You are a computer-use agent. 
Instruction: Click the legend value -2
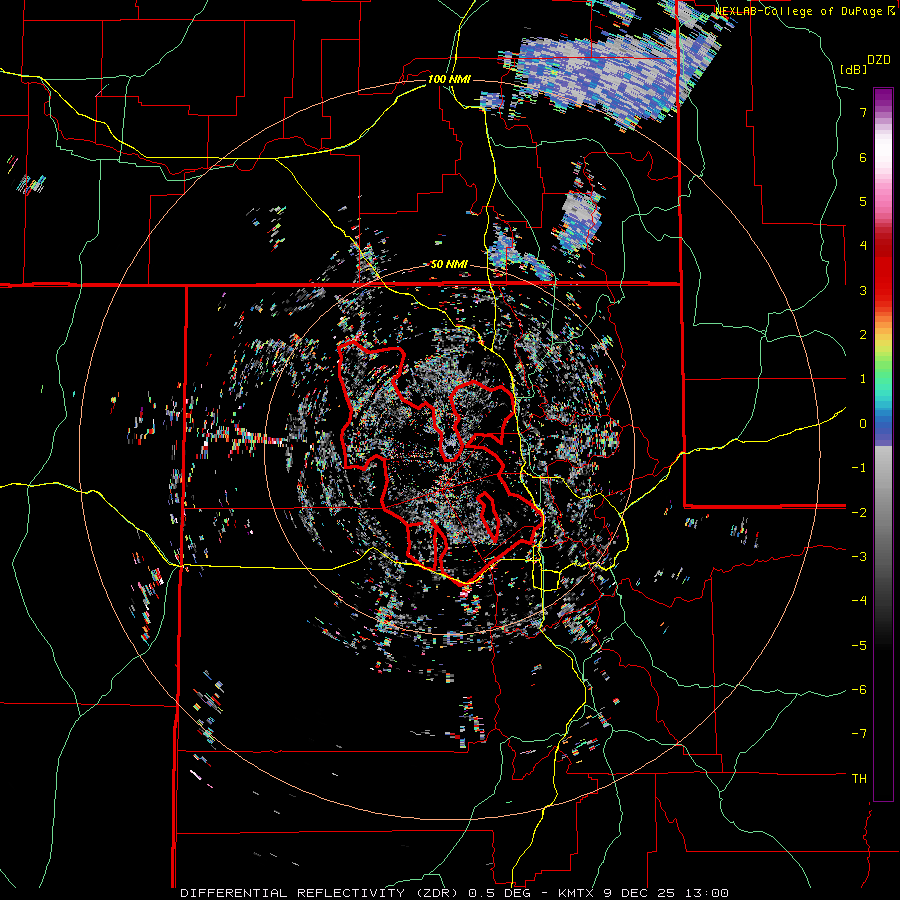859,512
